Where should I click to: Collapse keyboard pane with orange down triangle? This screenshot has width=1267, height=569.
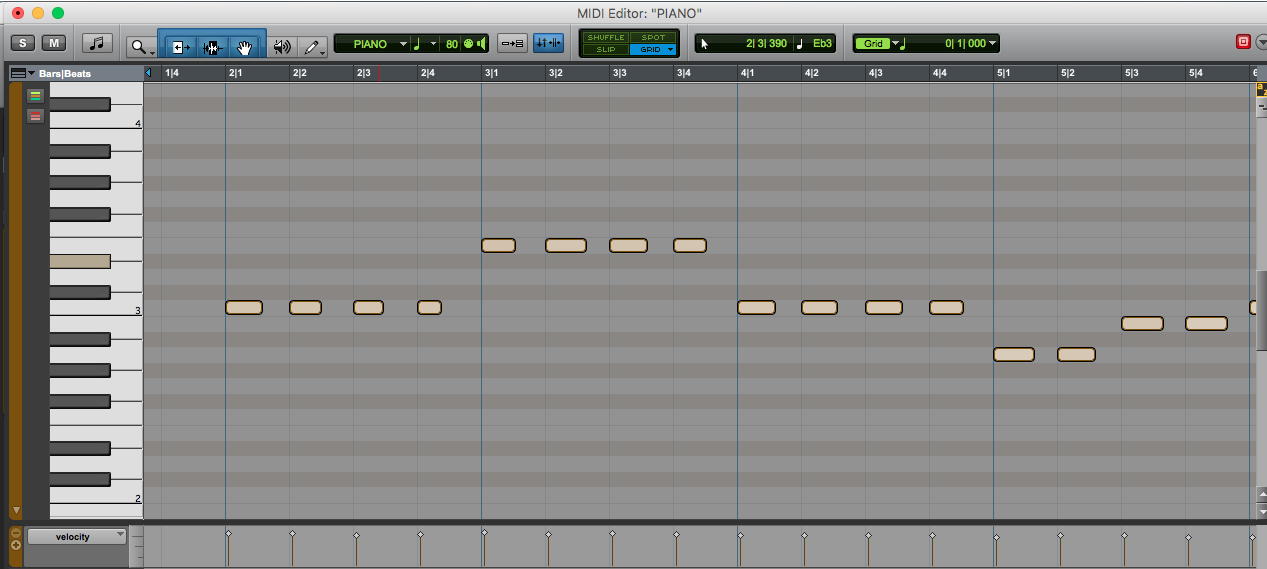point(15,510)
